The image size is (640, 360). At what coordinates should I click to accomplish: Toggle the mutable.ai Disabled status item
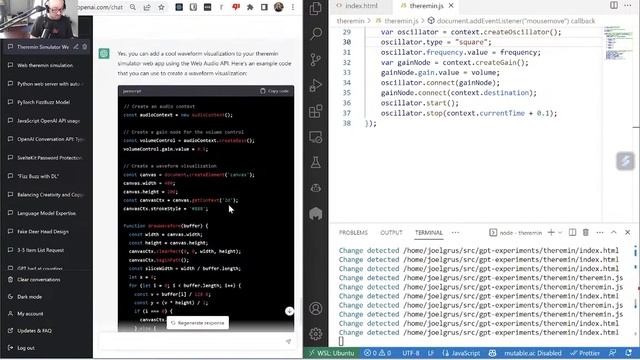tap(533, 353)
